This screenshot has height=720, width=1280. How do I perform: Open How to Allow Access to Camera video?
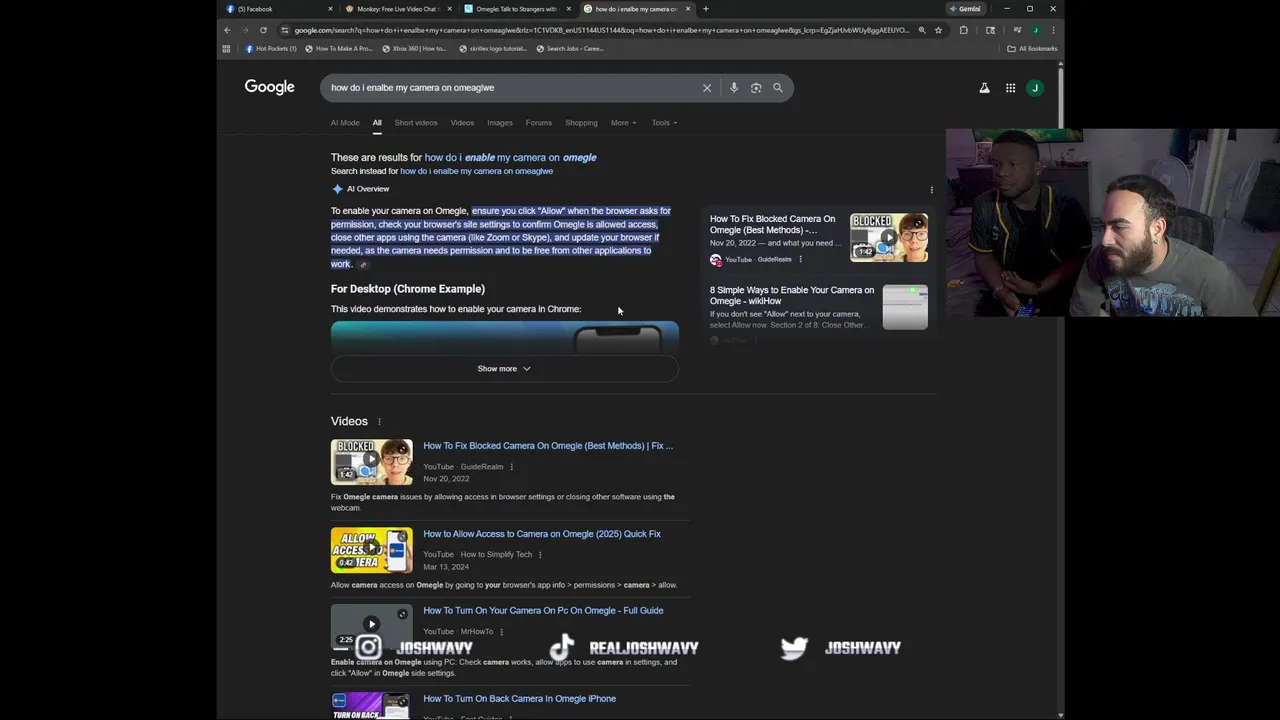pyautogui.click(x=542, y=534)
